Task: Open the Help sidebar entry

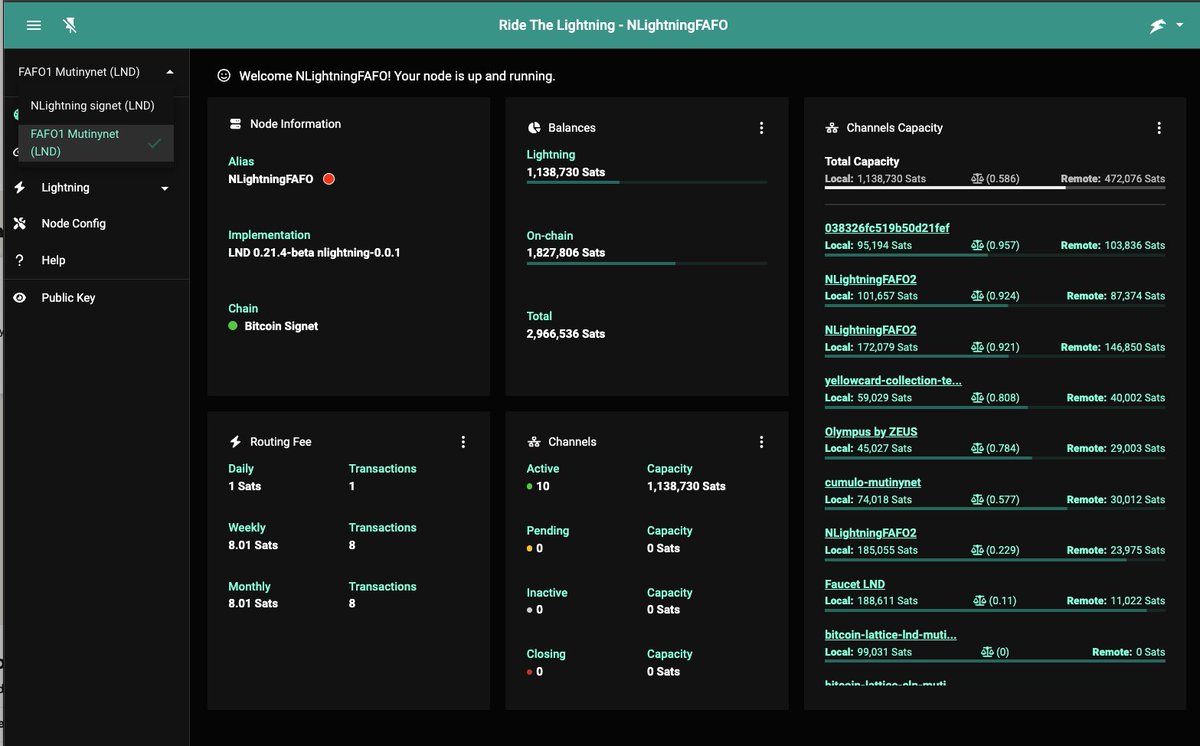Action: click(53, 260)
